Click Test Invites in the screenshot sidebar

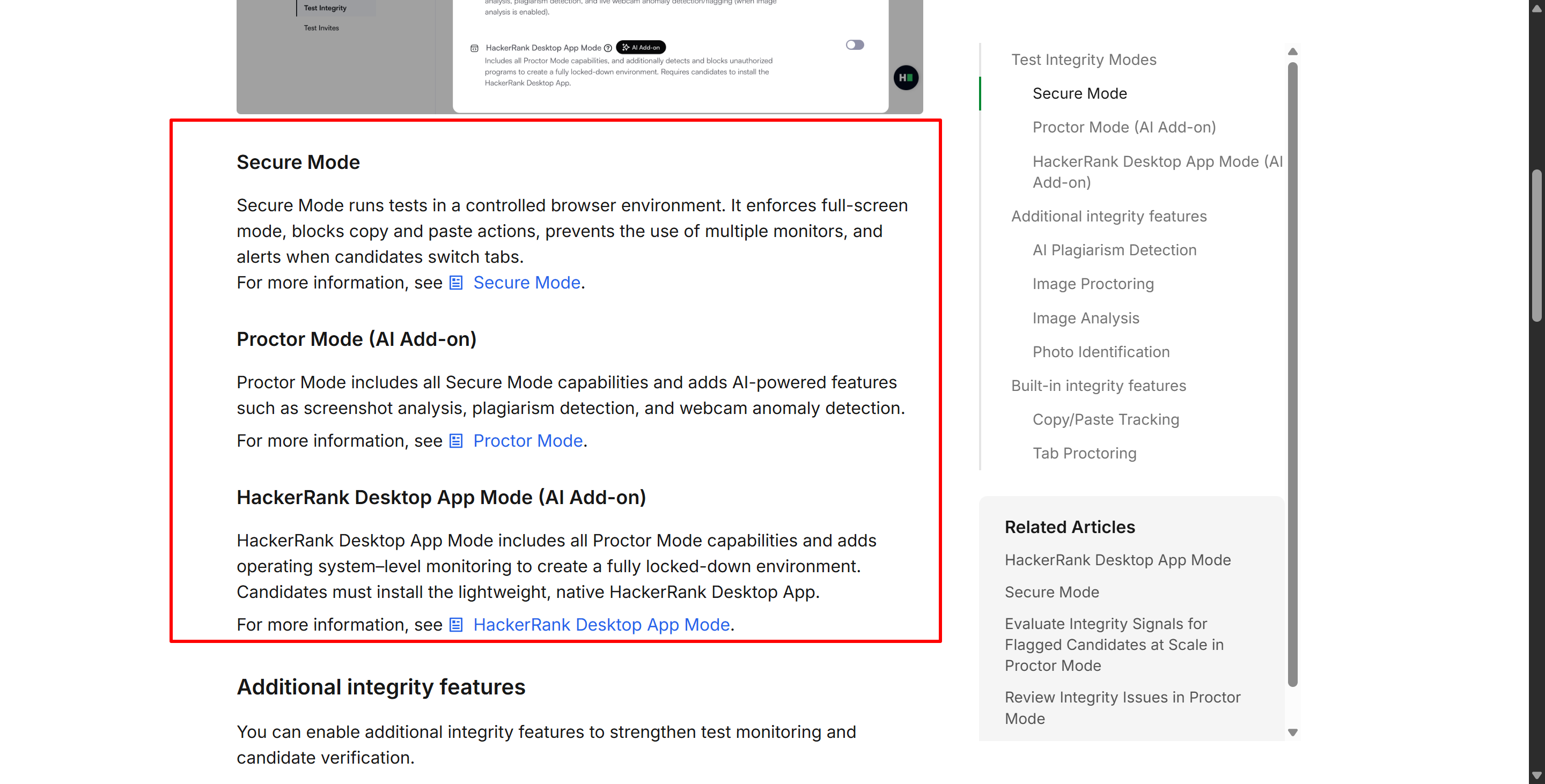(x=321, y=28)
